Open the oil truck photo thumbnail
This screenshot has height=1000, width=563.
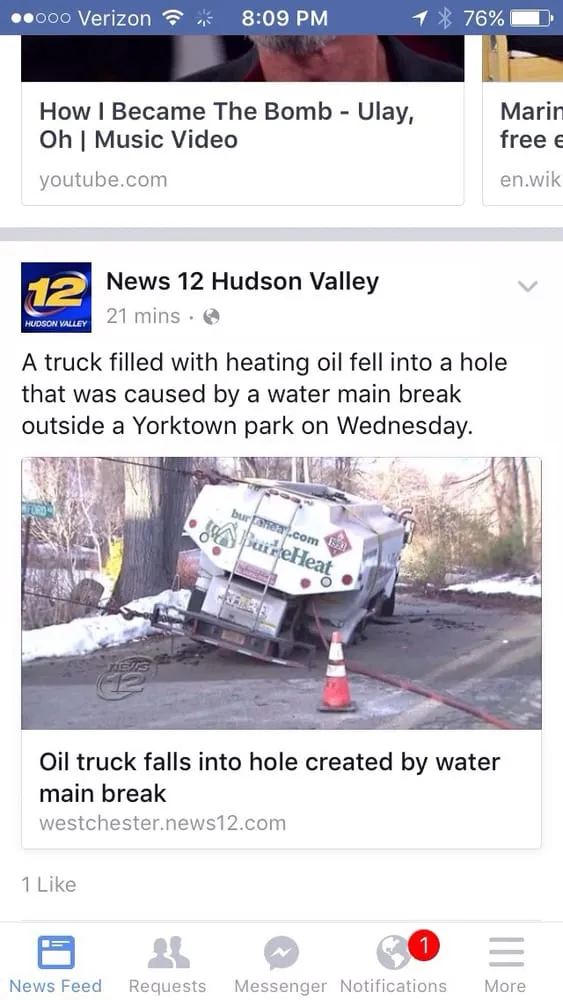tap(281, 593)
